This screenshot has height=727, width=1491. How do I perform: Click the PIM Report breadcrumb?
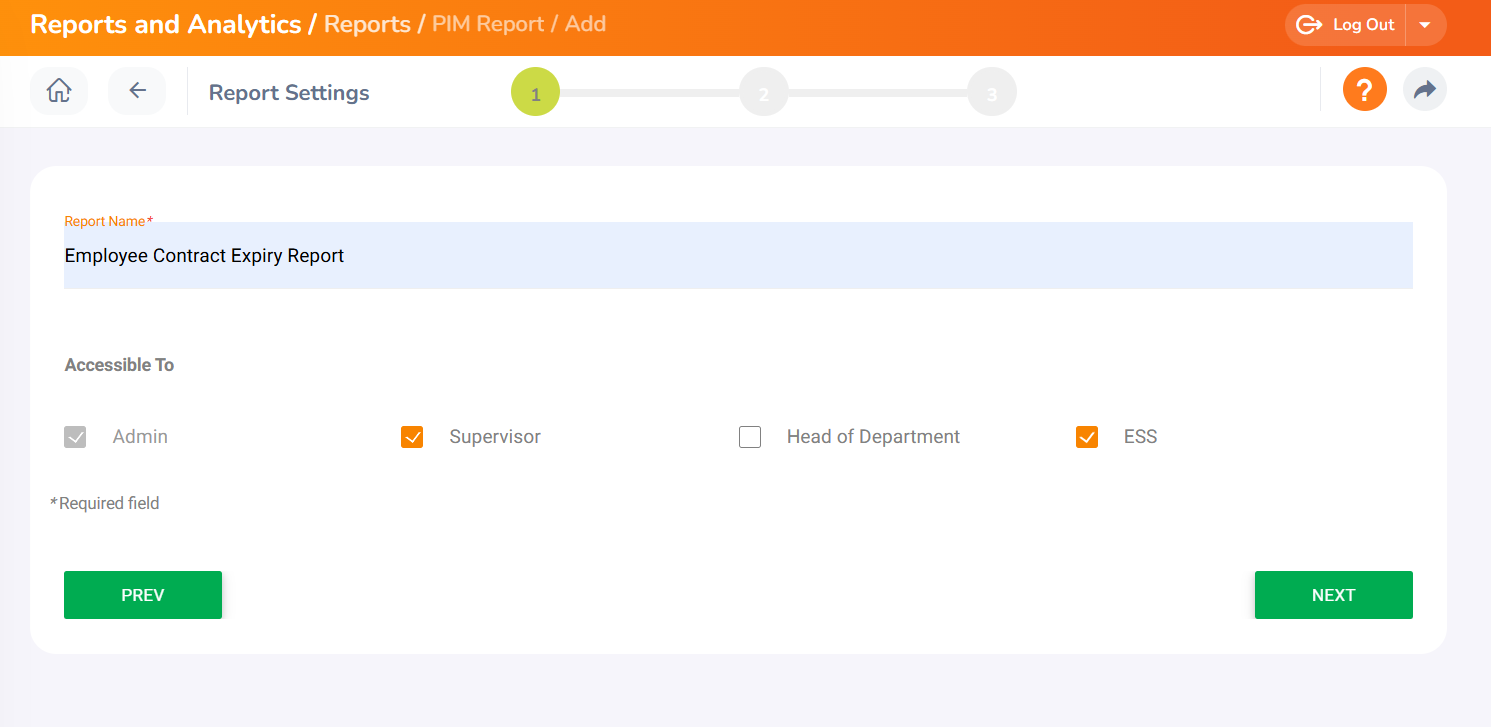click(489, 24)
